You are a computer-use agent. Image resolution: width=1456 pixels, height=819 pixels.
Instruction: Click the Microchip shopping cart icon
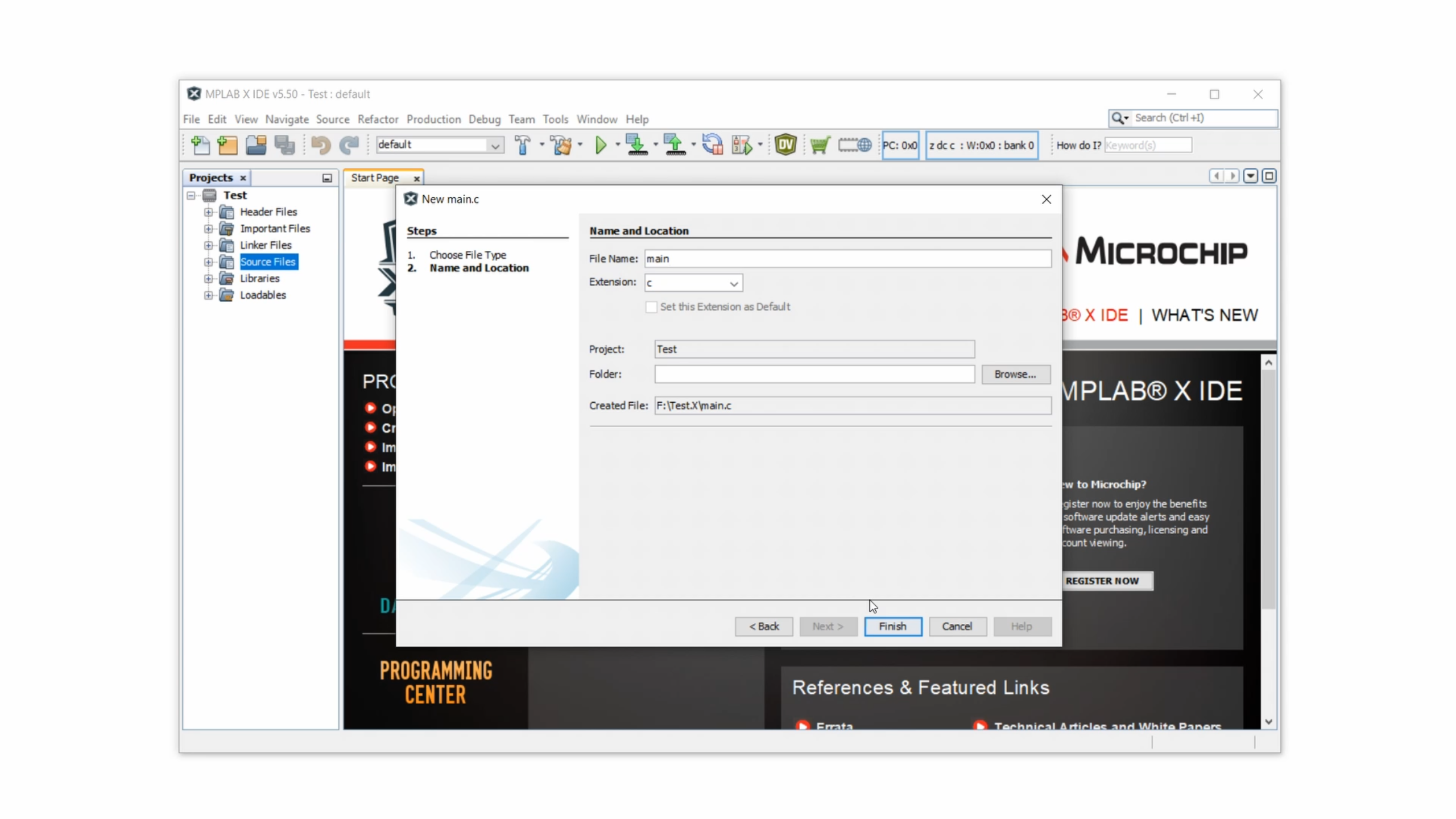[x=820, y=145]
